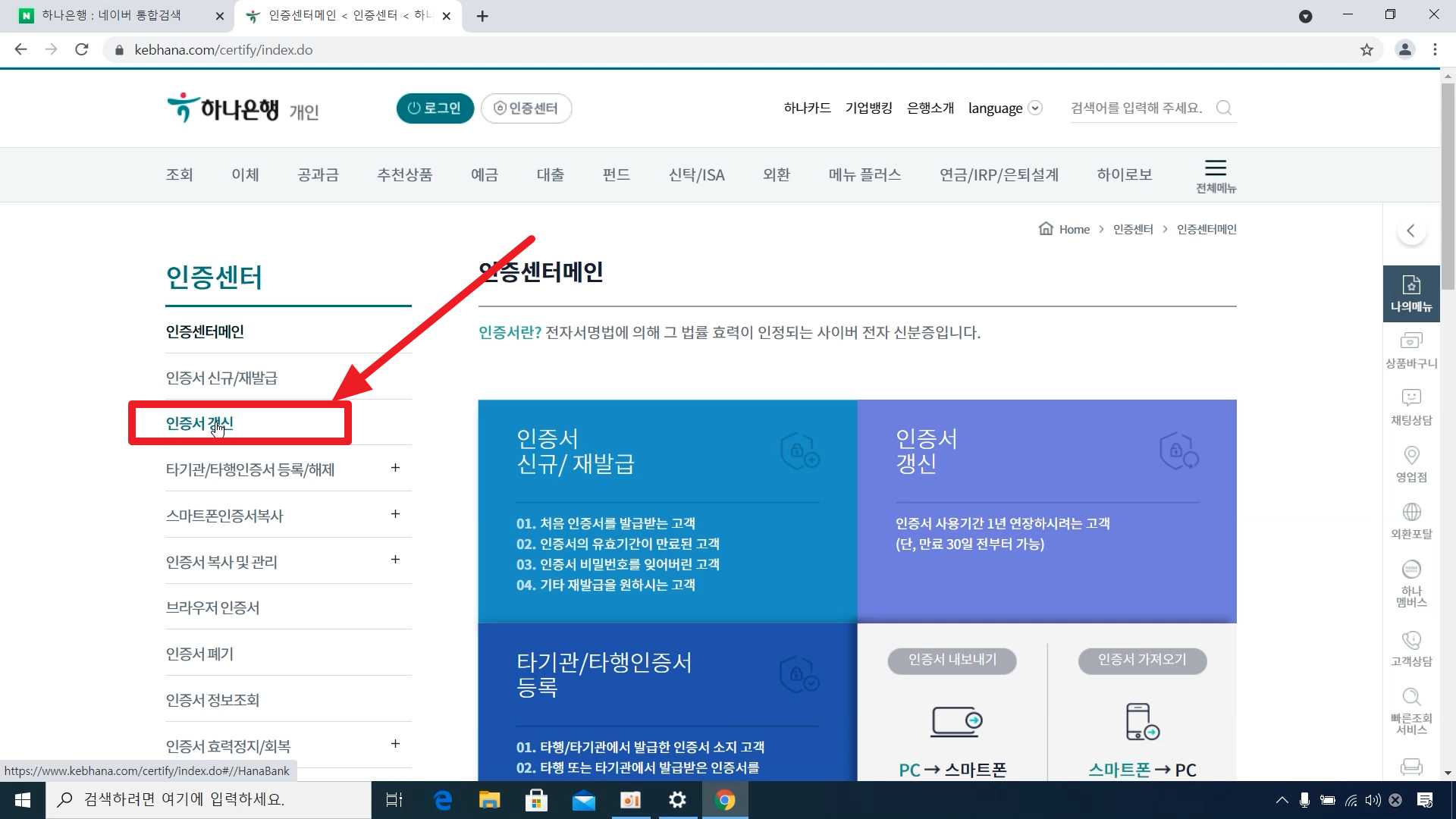
Task: Expand 스마트폰인증서복사 plus sign
Action: pyautogui.click(x=395, y=514)
